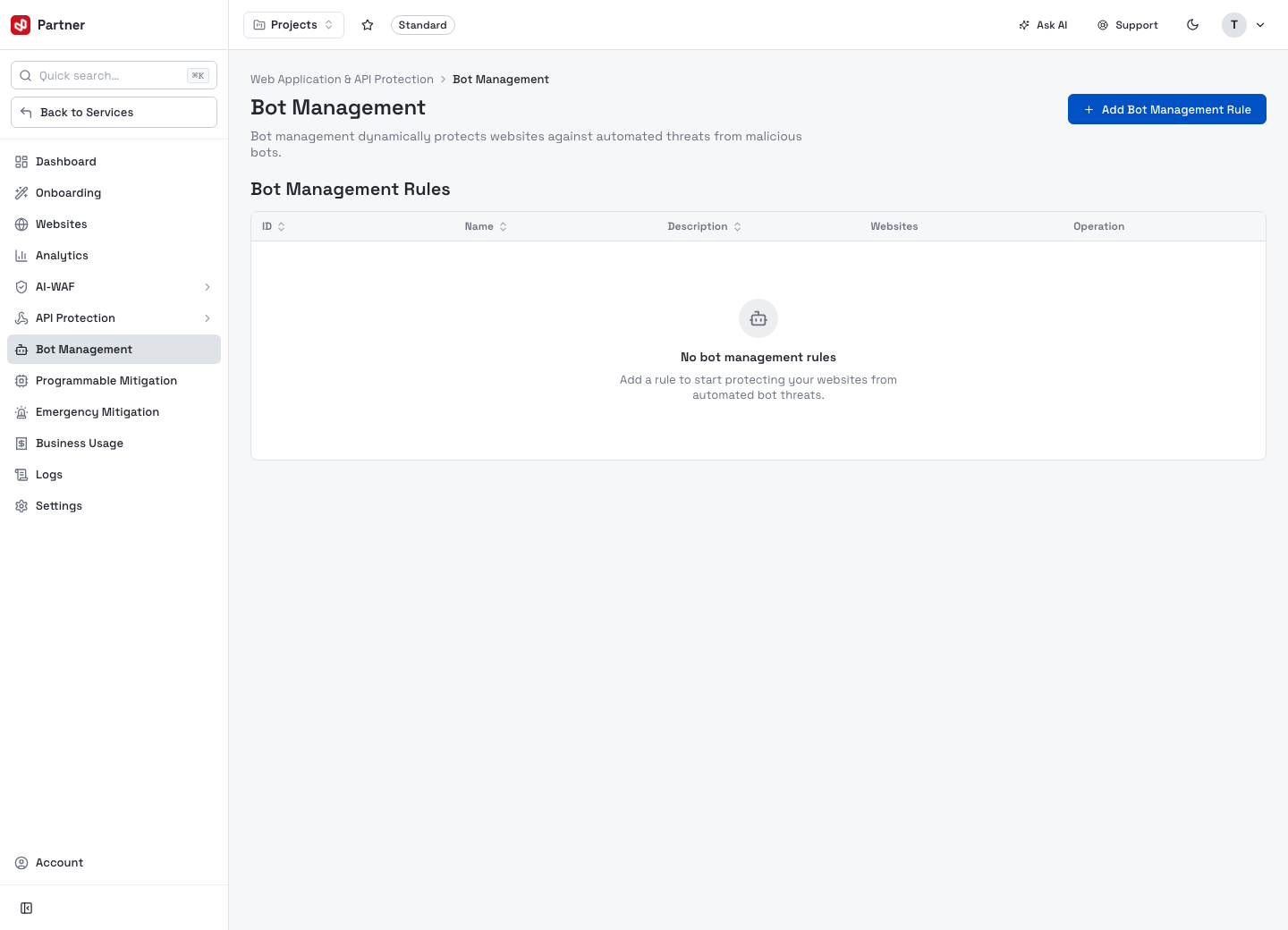Toggle dark mode moon icon
The height and width of the screenshot is (930, 1288).
[x=1192, y=25]
